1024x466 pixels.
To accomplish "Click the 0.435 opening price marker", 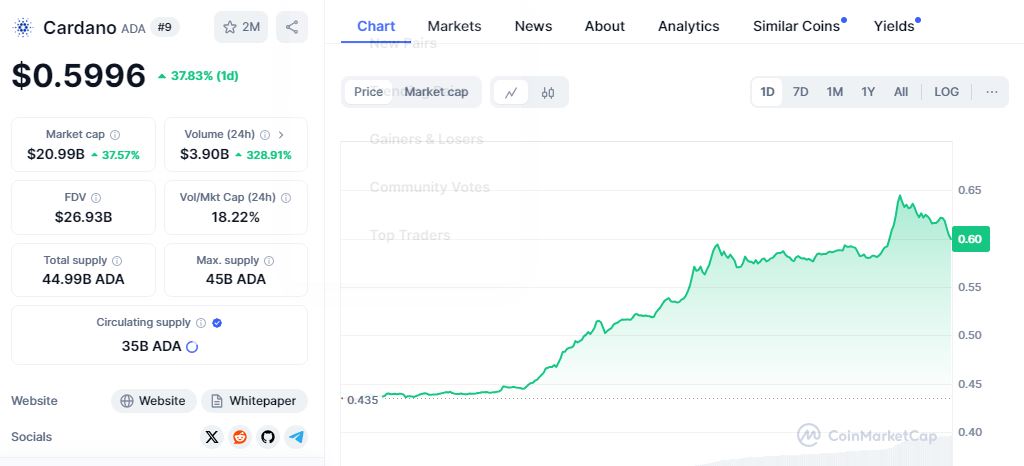I will tap(362, 400).
